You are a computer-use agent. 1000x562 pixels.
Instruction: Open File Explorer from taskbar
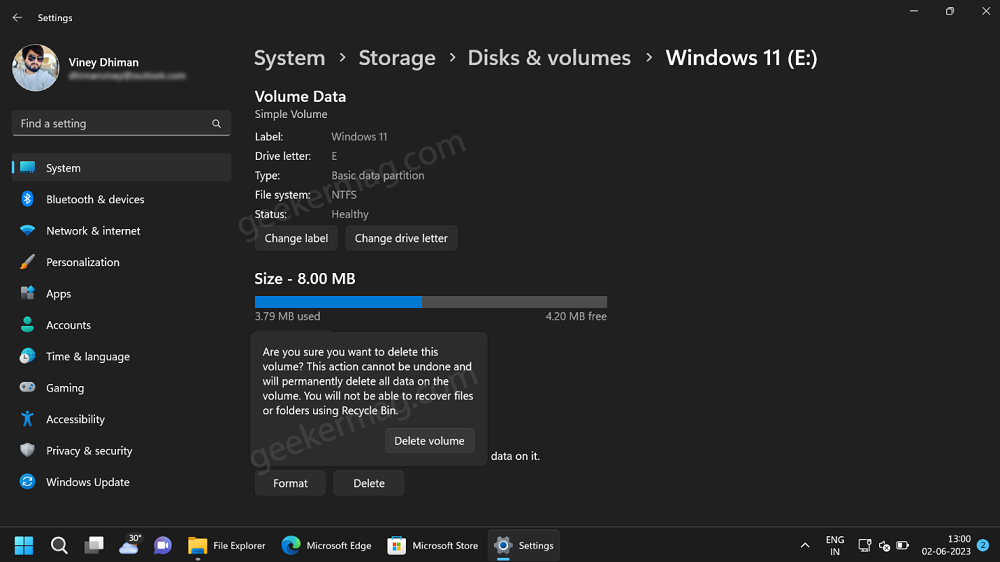(x=226, y=545)
